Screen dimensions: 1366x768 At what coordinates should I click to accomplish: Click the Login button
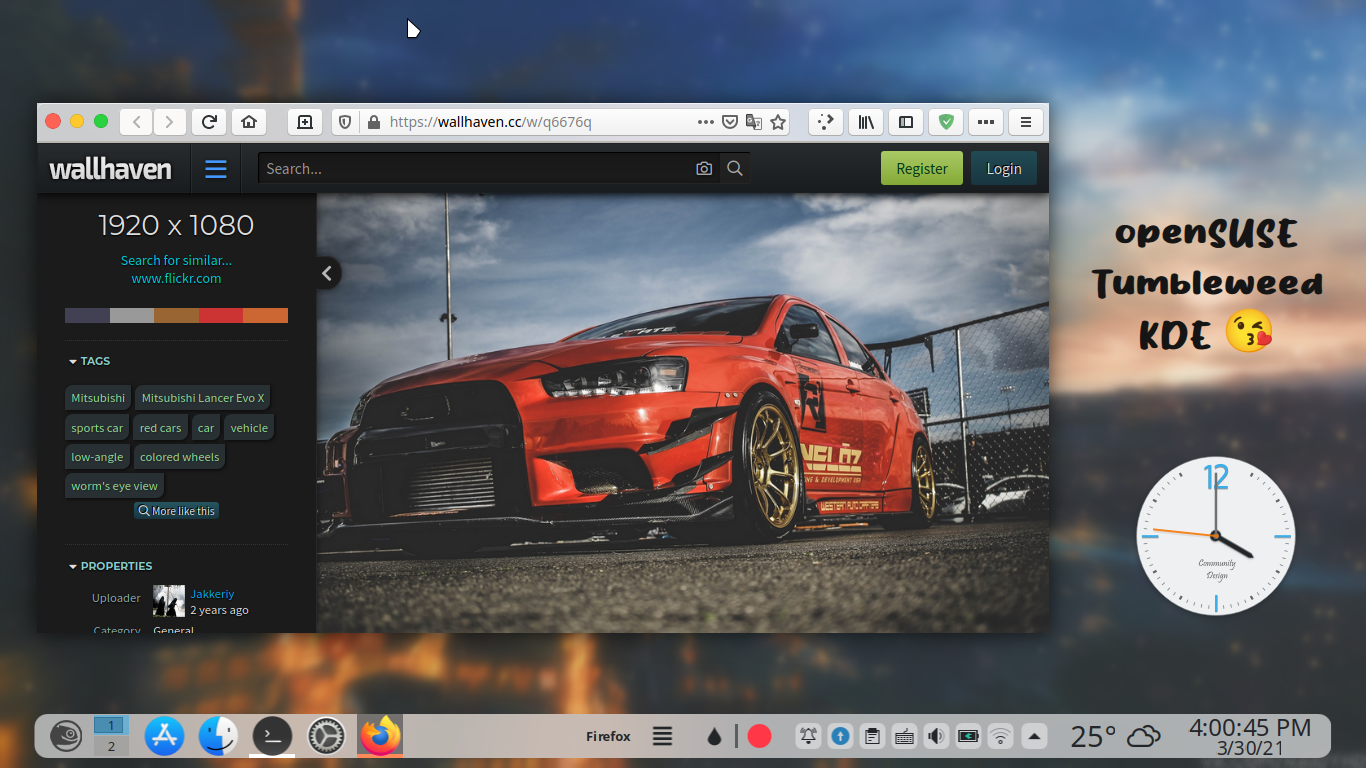pos(1004,169)
